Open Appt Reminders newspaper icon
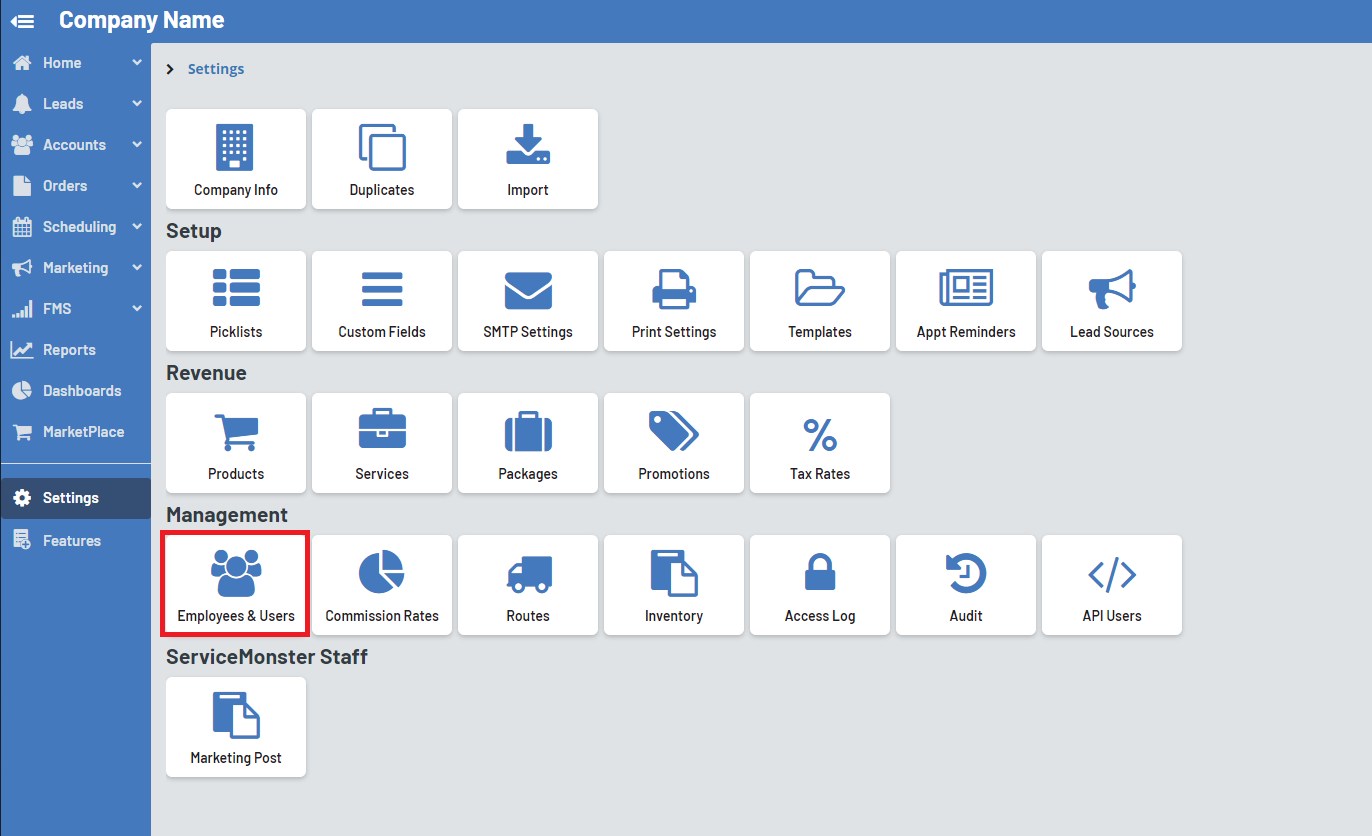1372x836 pixels. pos(965,288)
